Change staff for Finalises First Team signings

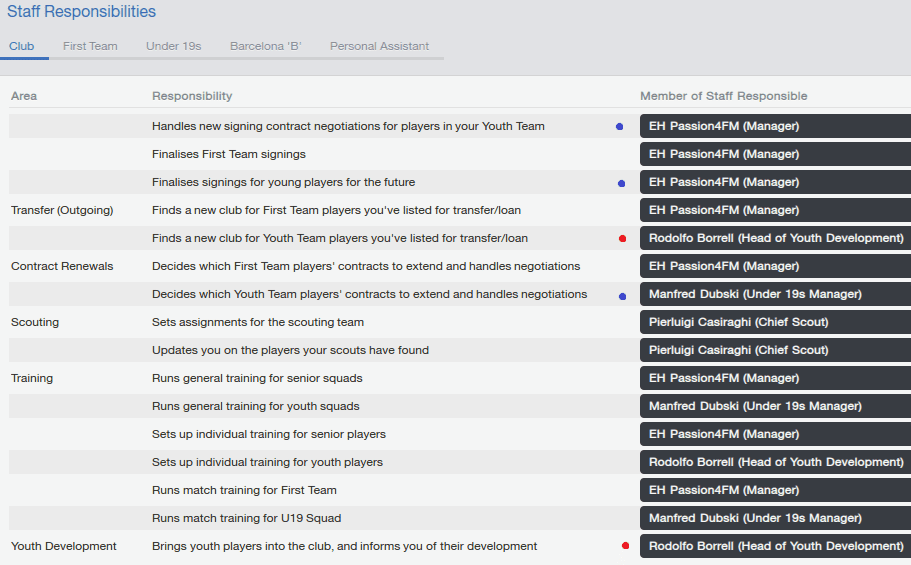tap(775, 154)
